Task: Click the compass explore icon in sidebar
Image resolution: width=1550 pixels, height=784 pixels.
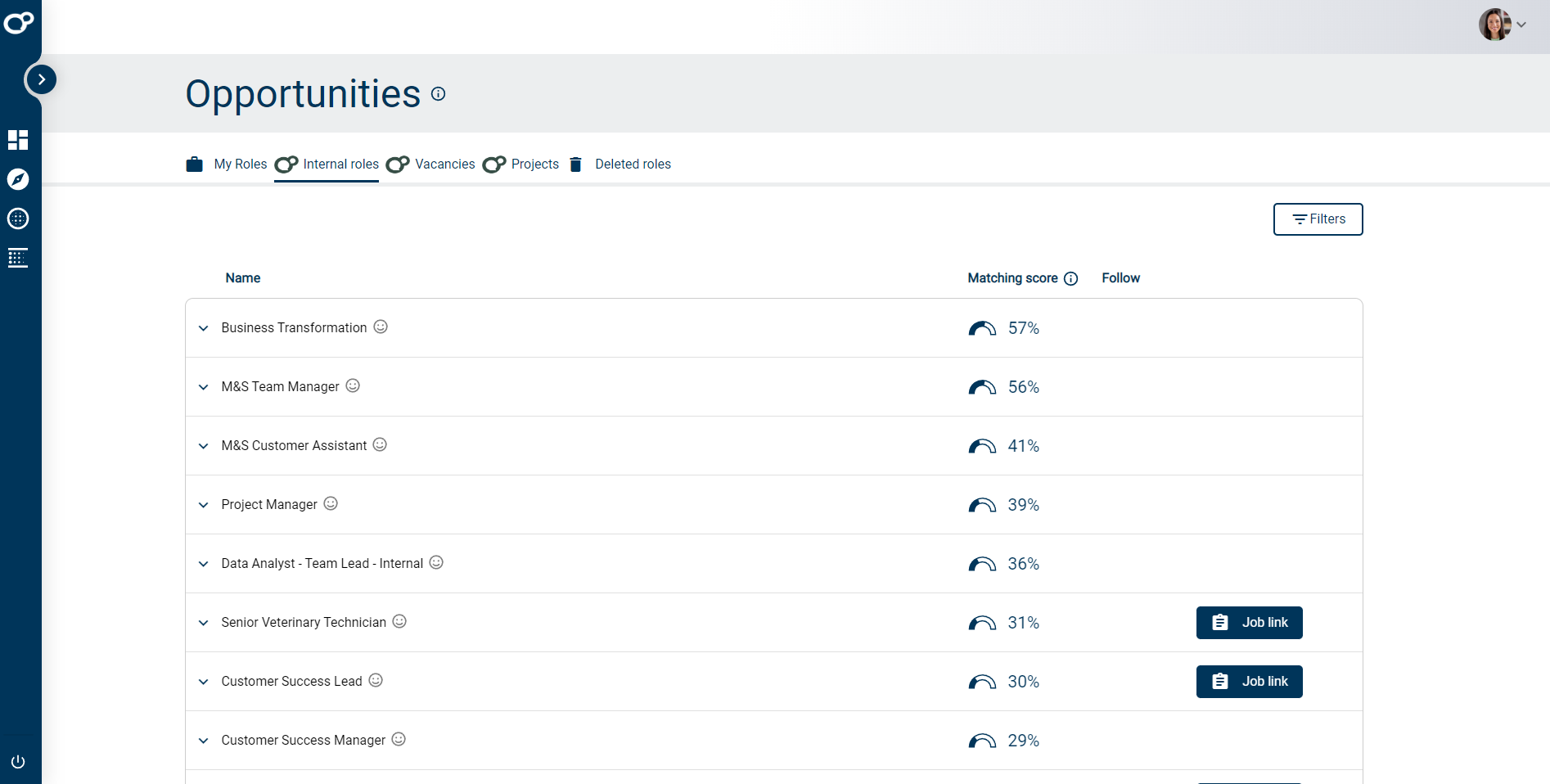Action: click(x=18, y=179)
